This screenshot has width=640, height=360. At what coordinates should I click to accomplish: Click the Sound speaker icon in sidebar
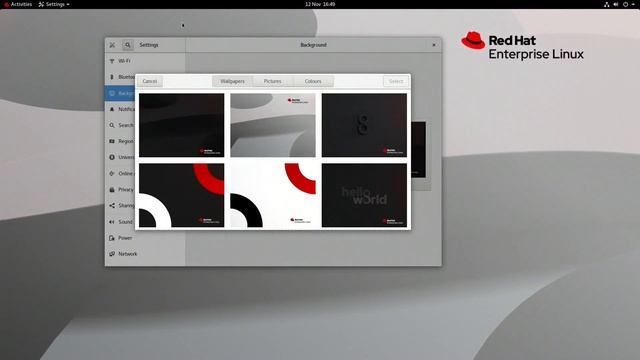(x=112, y=222)
